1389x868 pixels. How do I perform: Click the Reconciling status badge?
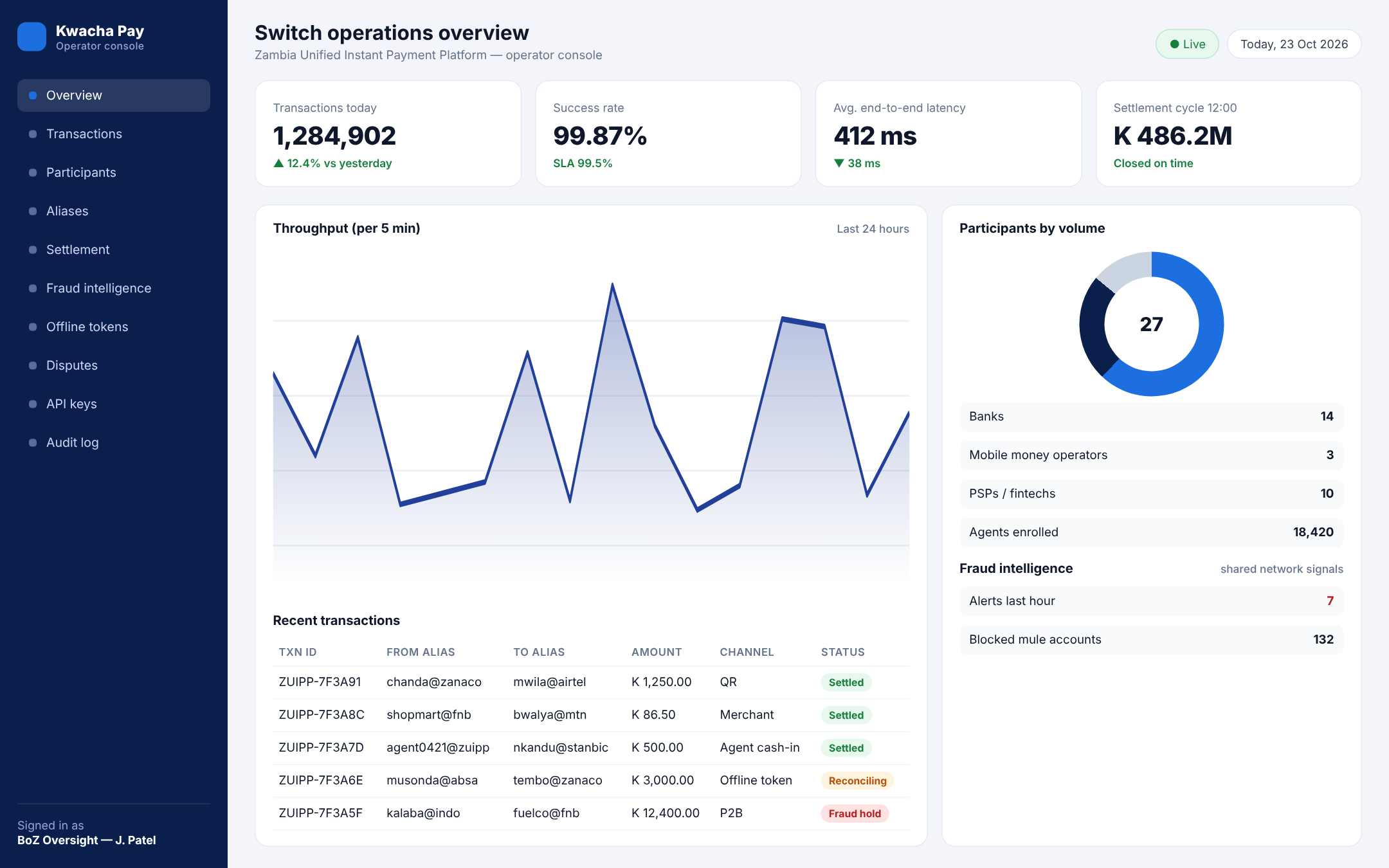(x=857, y=781)
